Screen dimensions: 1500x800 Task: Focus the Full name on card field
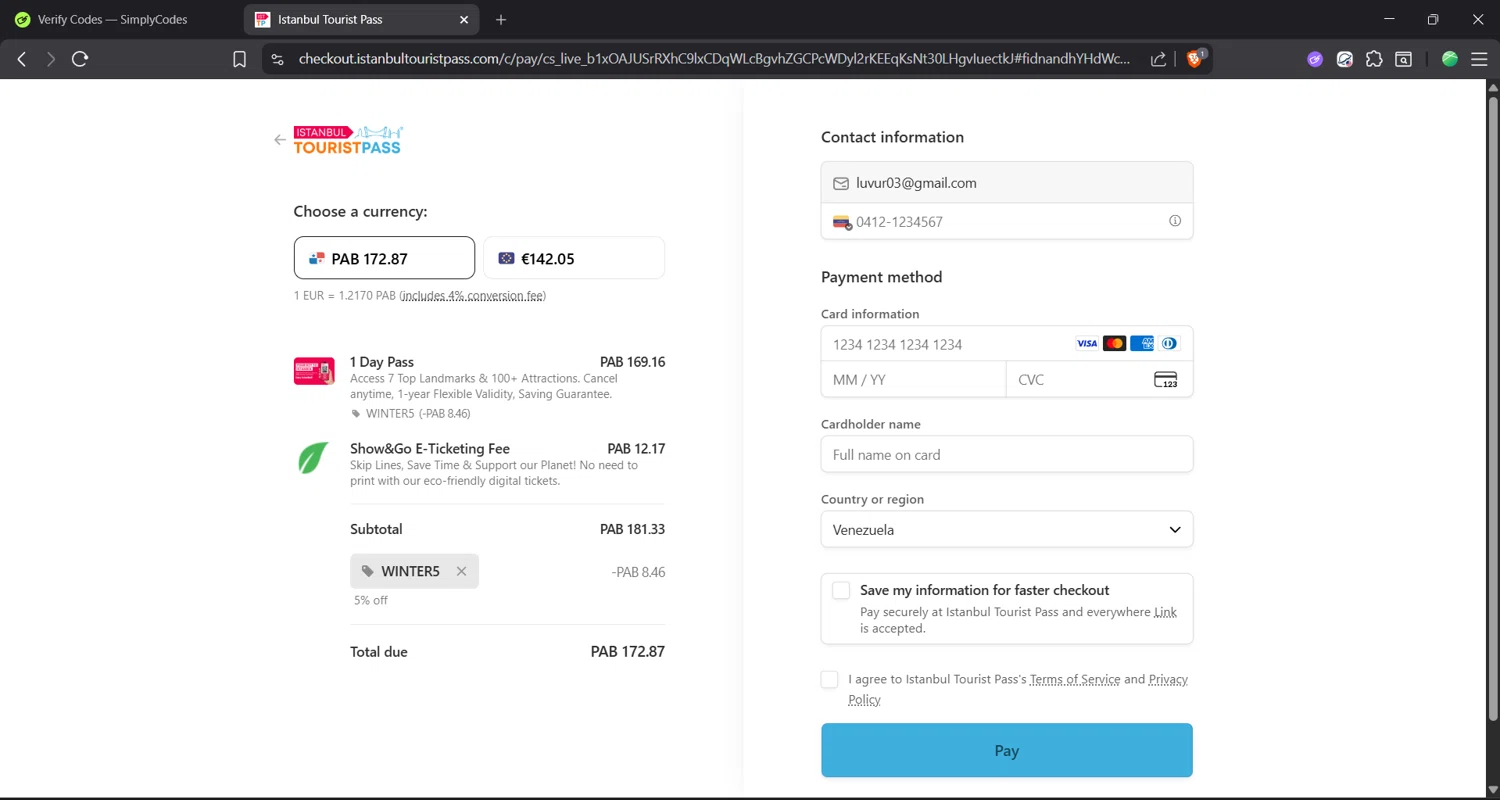[x=1007, y=455]
